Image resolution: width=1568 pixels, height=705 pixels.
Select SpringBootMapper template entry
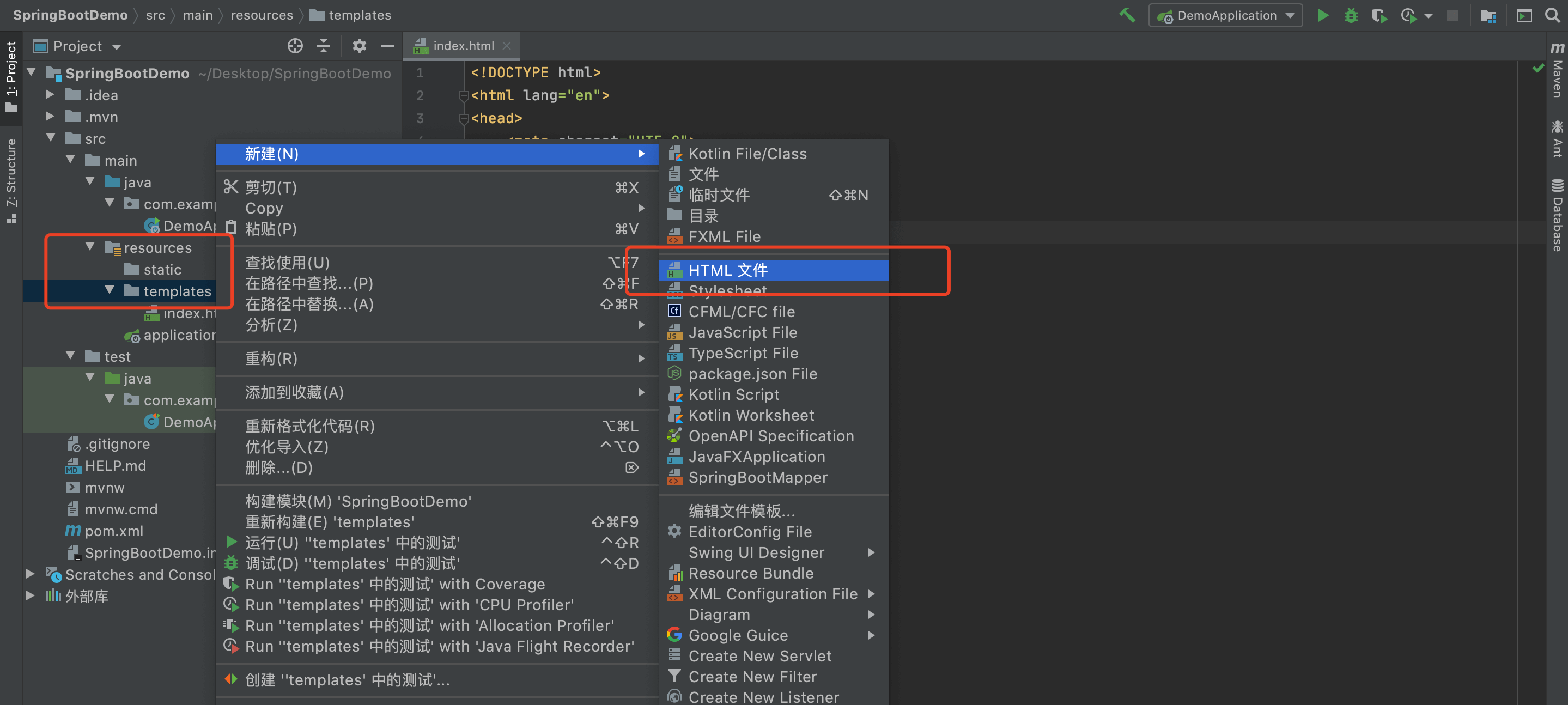click(774, 477)
